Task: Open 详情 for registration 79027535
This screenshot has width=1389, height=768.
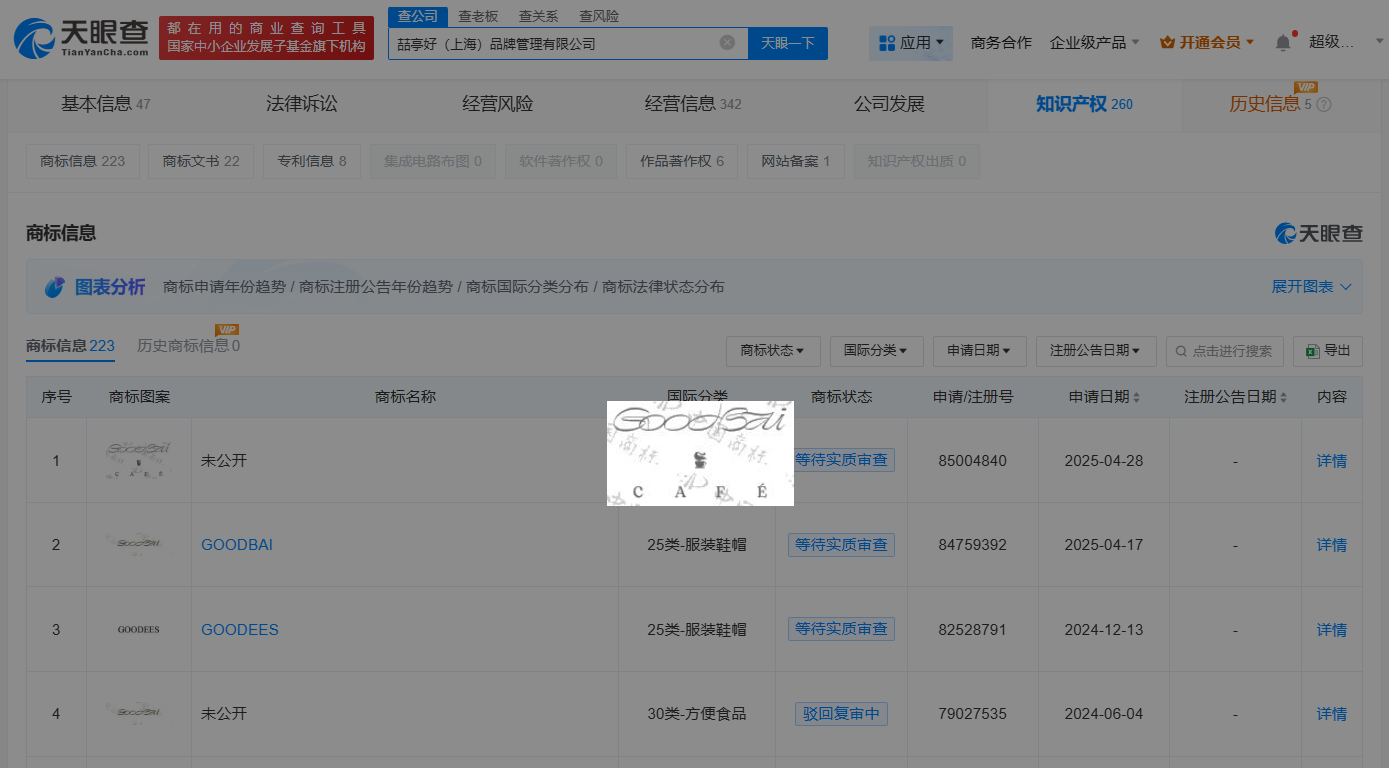Action: click(x=1332, y=714)
